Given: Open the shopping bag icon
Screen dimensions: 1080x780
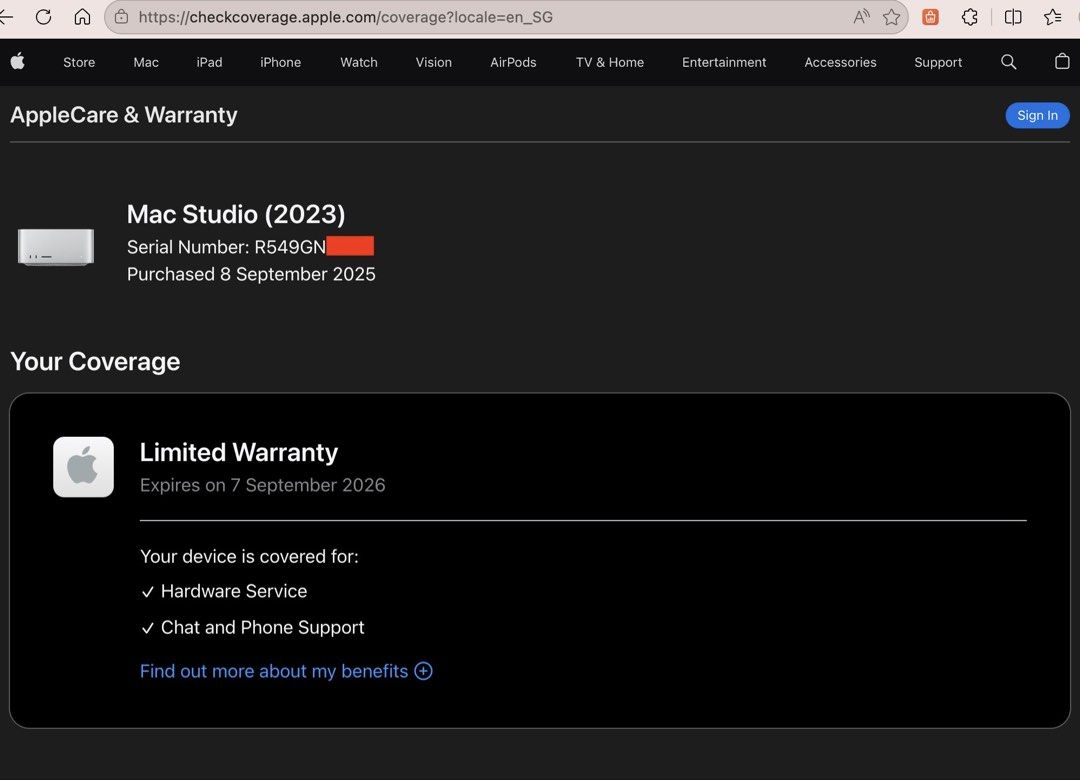Looking at the screenshot, I should [1062, 61].
